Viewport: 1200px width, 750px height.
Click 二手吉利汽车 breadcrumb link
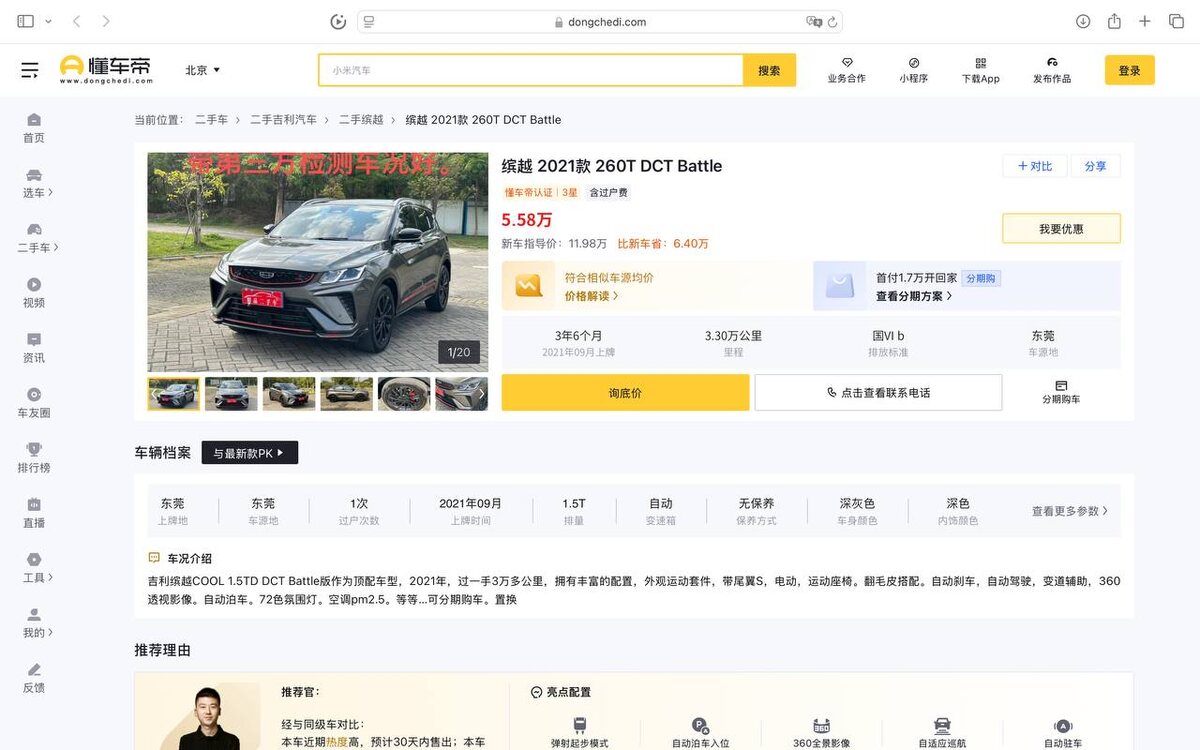click(x=283, y=120)
